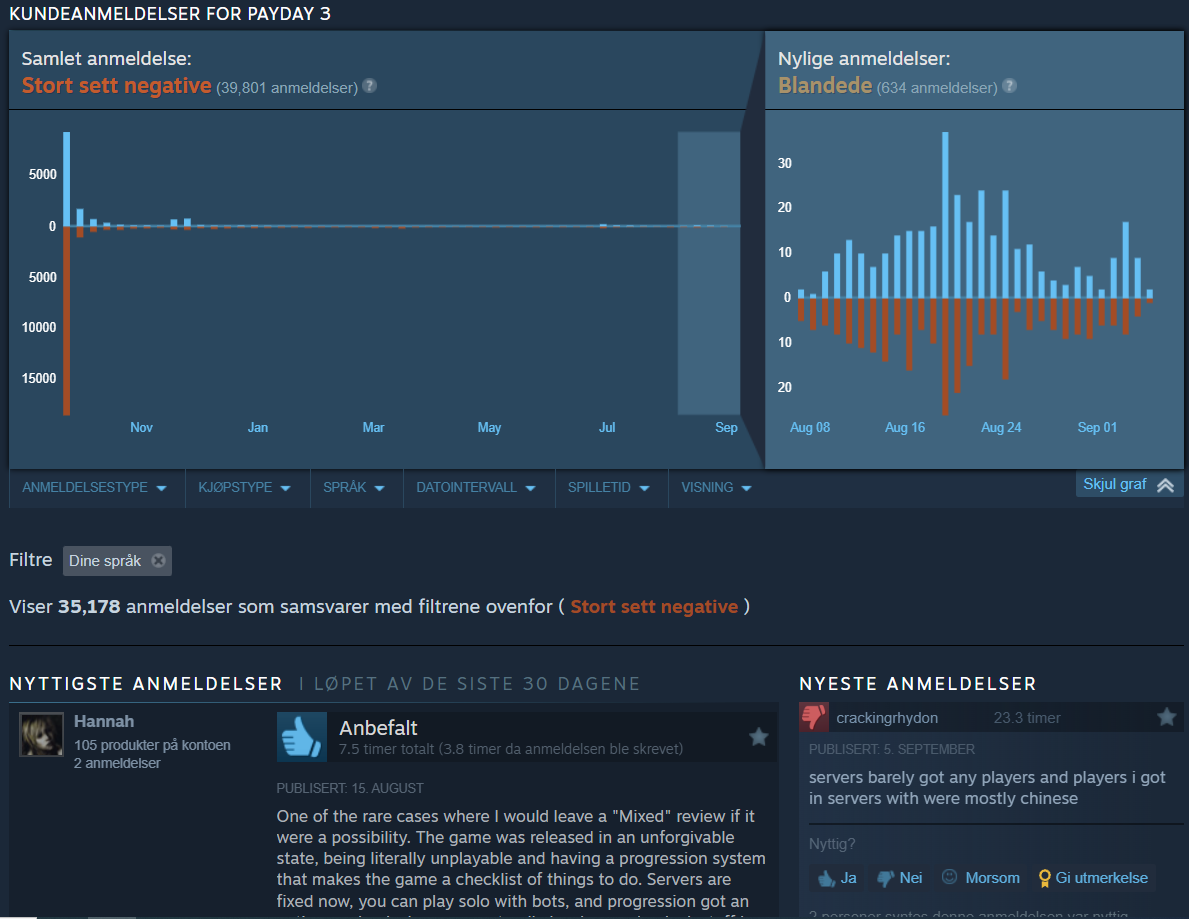The height and width of the screenshot is (919, 1189).
Task: Hide the chart with Skjul graf
Action: pos(1129,485)
